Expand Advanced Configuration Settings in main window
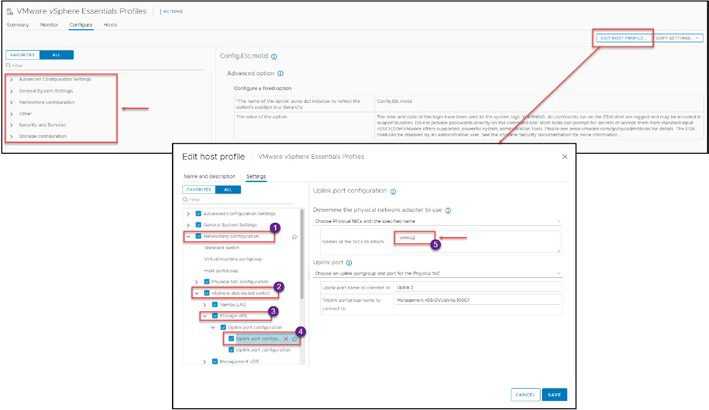The image size is (709, 410). 11,80
